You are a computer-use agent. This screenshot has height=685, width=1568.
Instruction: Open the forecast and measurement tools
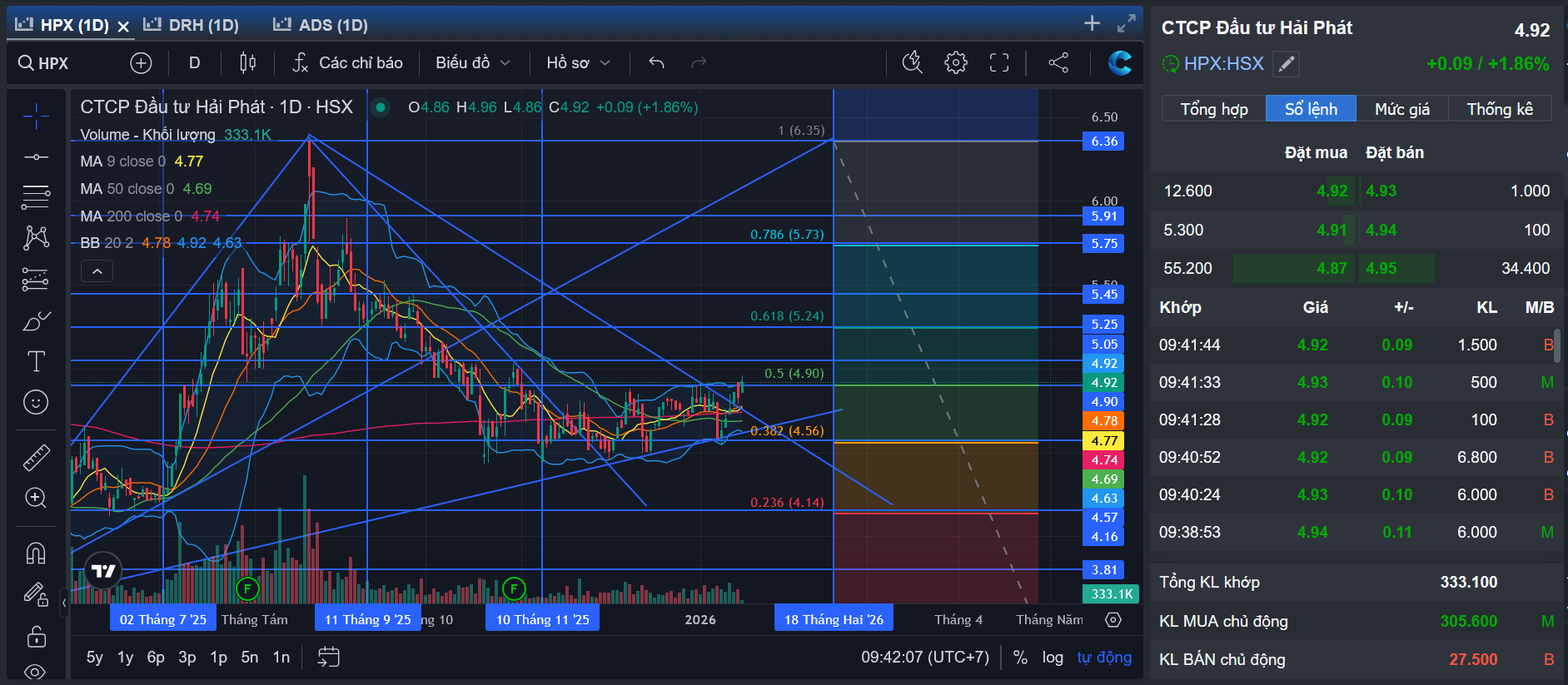click(36, 279)
